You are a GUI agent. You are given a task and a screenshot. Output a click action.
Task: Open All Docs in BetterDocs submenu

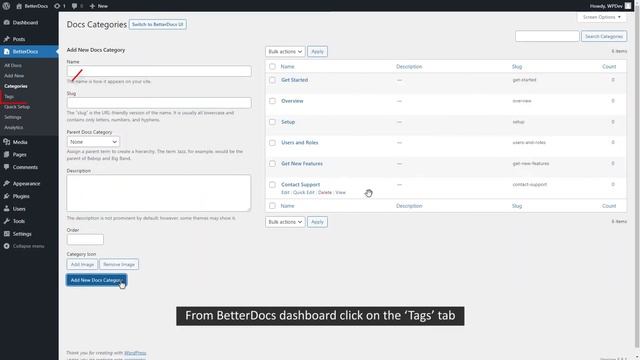[13, 65]
